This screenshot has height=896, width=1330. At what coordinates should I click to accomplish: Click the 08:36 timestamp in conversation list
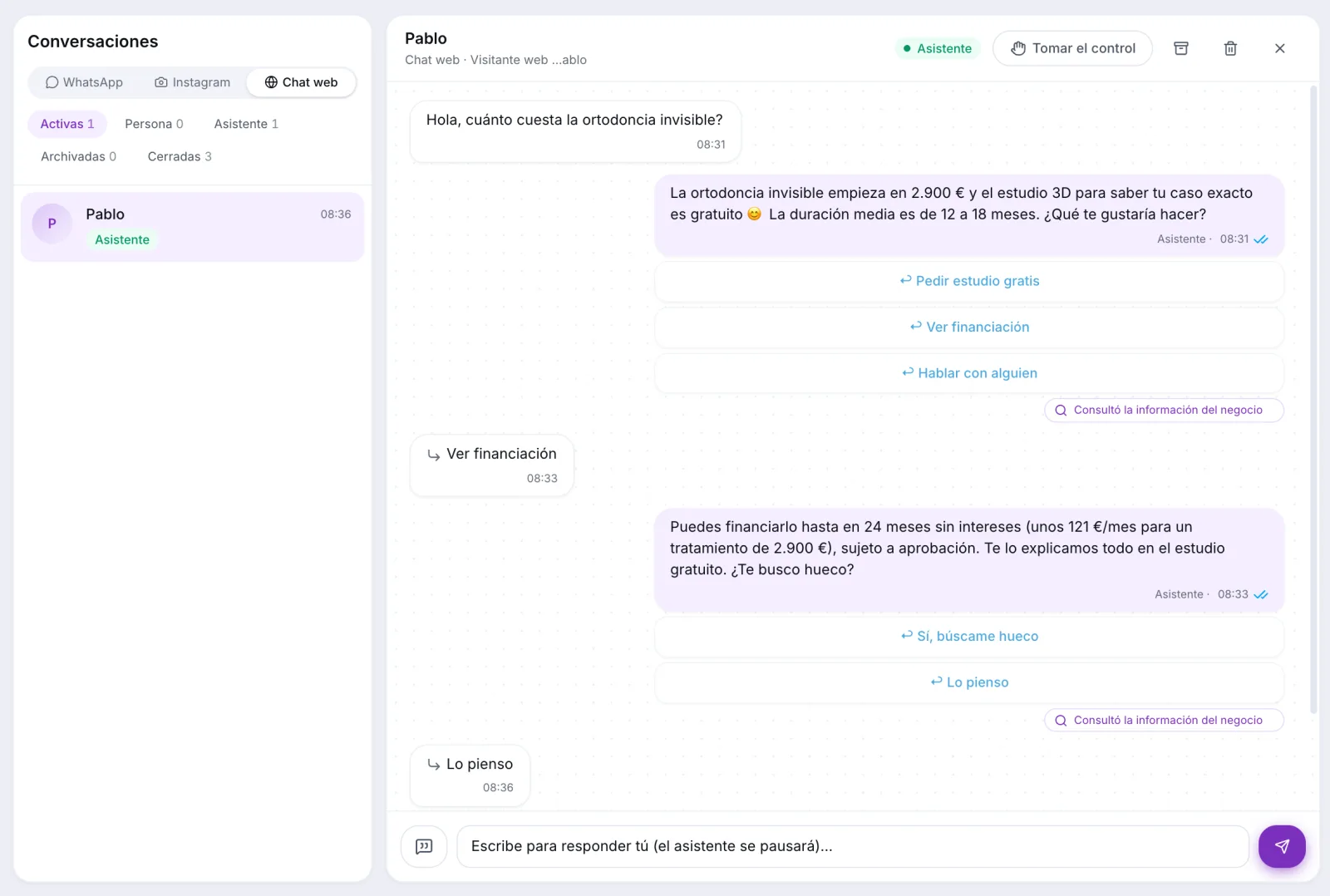point(336,214)
